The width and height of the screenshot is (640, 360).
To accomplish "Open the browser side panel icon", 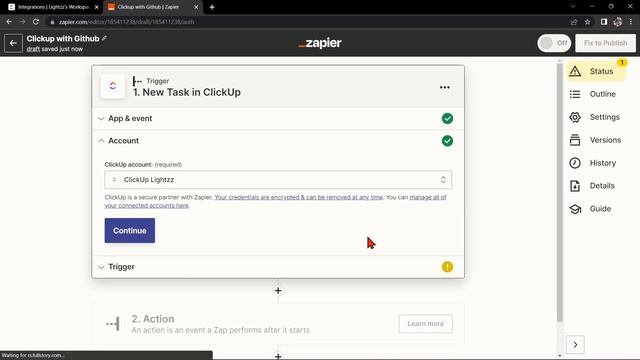I will click(x=604, y=22).
